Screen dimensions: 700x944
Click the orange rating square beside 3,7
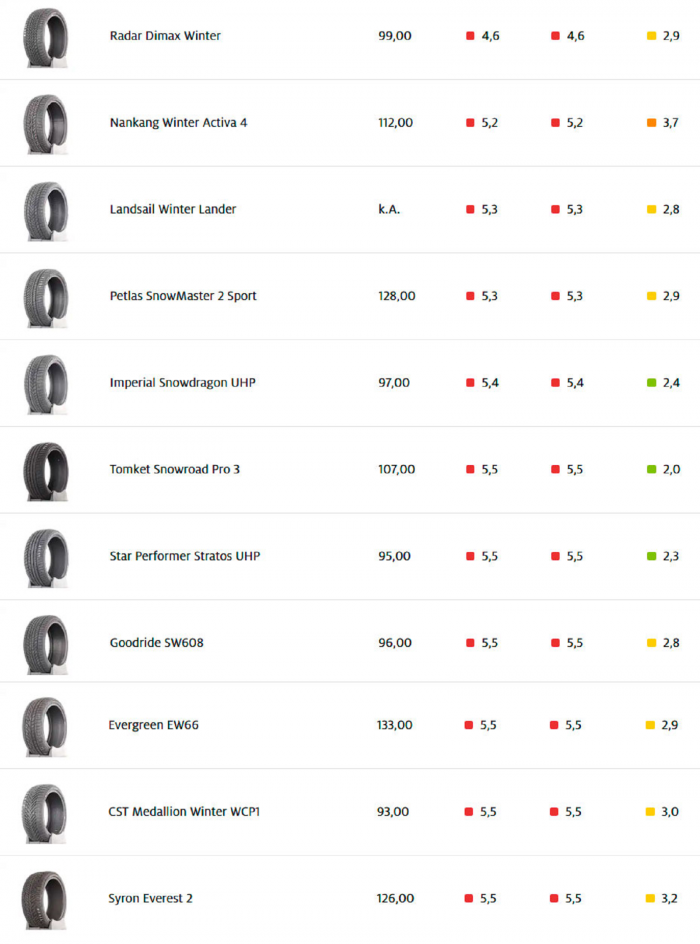coord(652,123)
